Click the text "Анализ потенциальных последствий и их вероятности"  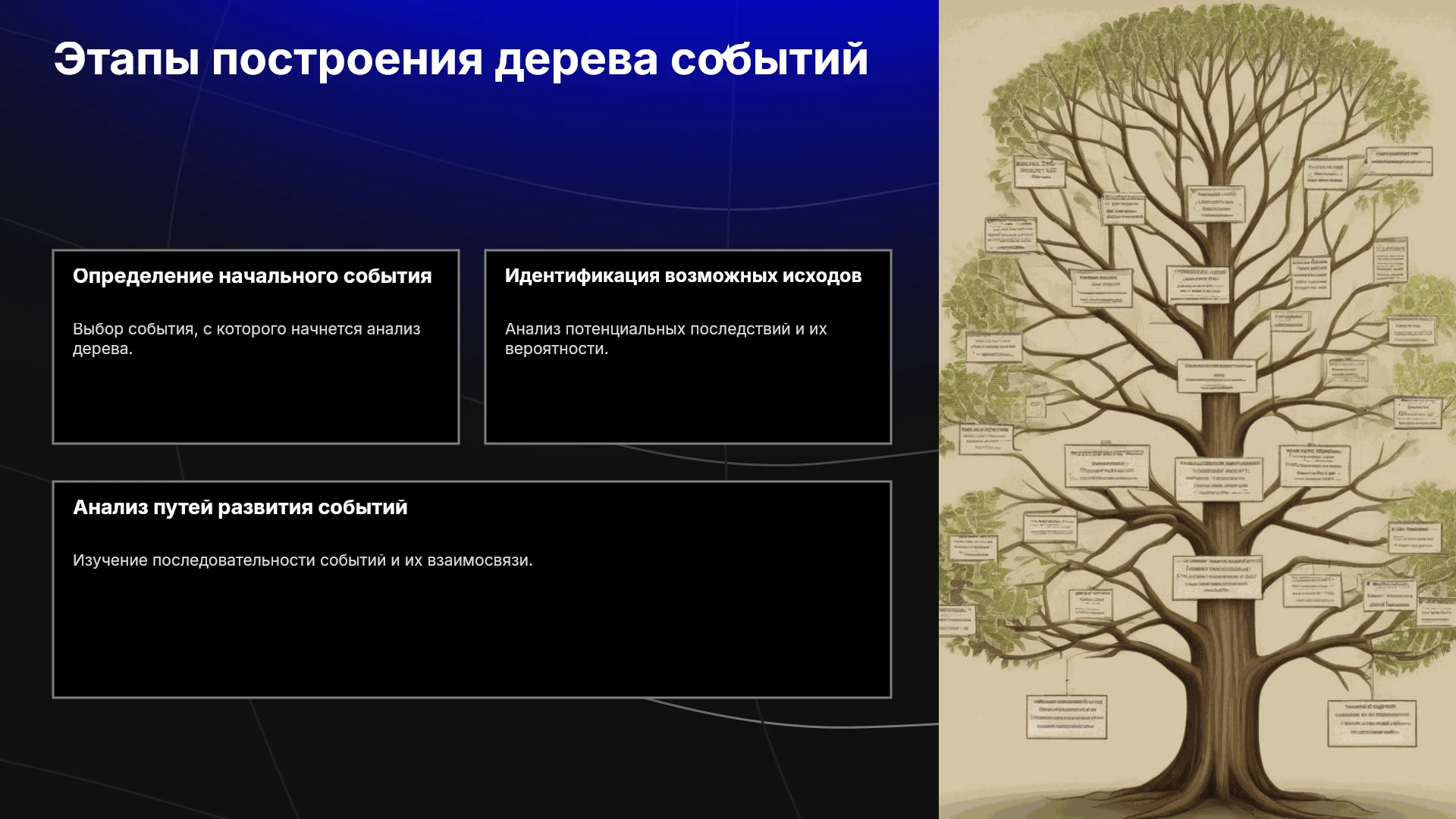pyautogui.click(x=666, y=339)
